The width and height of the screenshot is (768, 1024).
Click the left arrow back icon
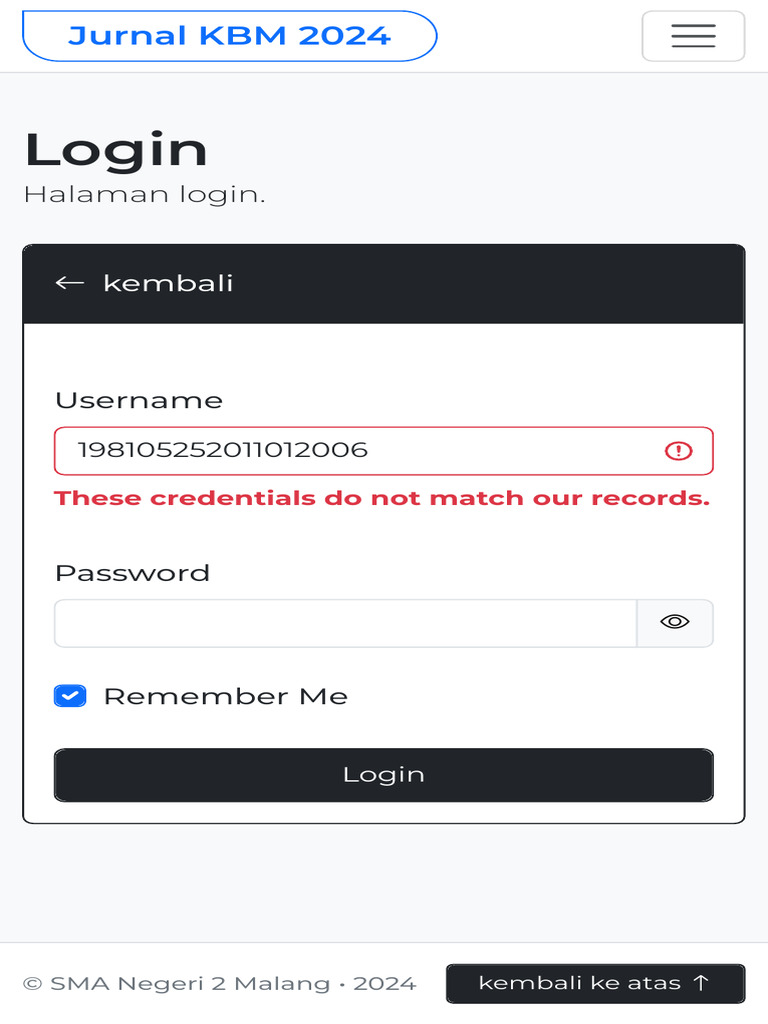point(69,283)
